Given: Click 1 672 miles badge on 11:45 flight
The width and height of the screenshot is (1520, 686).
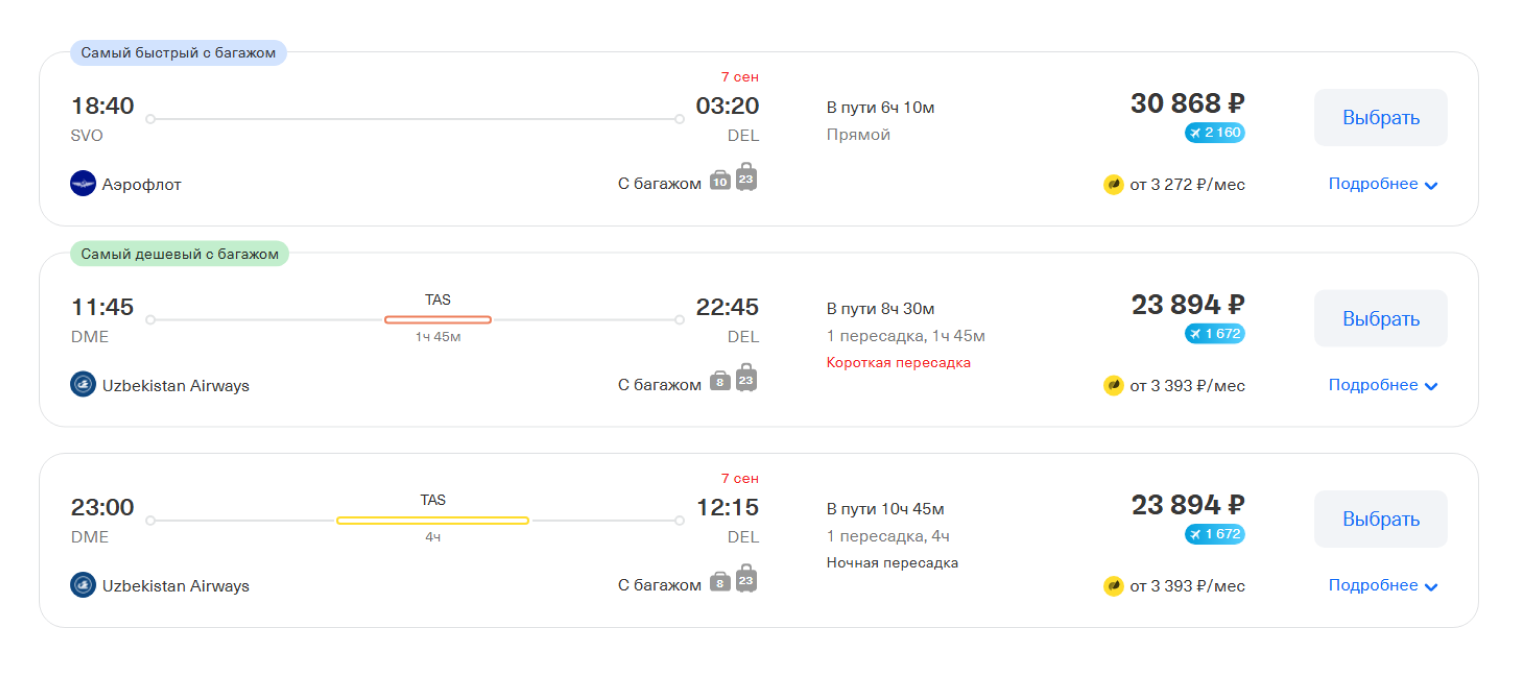Looking at the screenshot, I should (1215, 333).
